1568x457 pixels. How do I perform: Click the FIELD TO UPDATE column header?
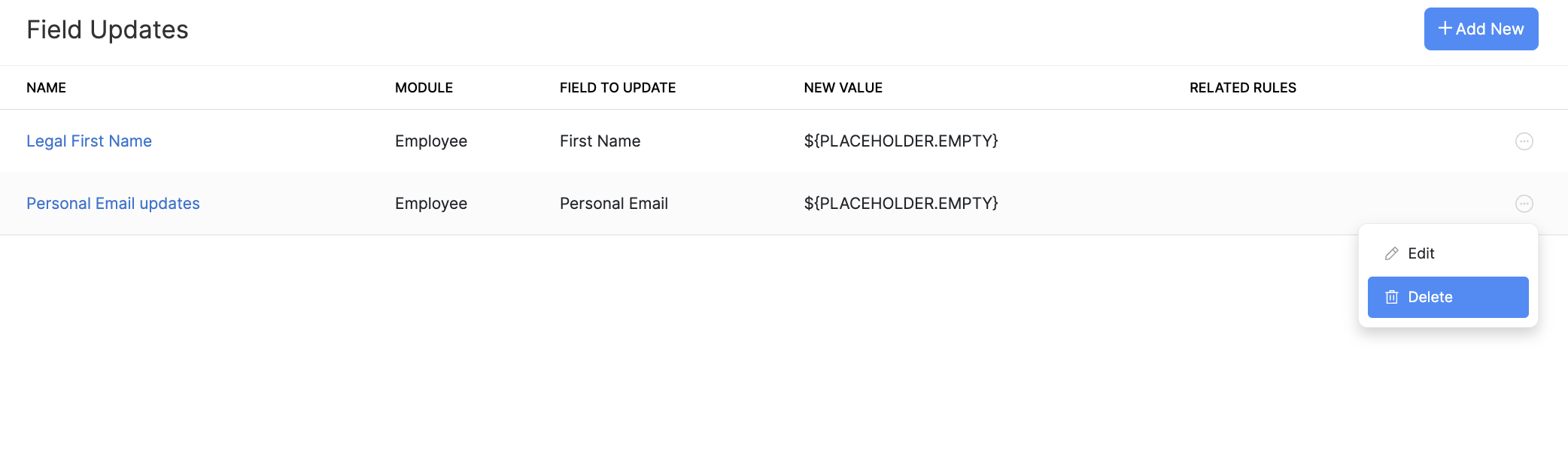tap(617, 88)
